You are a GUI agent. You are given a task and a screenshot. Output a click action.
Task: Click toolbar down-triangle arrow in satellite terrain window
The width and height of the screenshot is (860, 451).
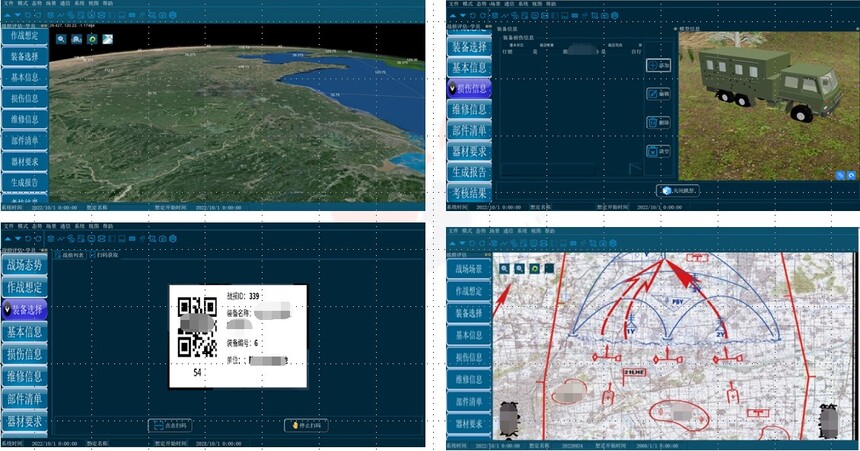pos(18,15)
